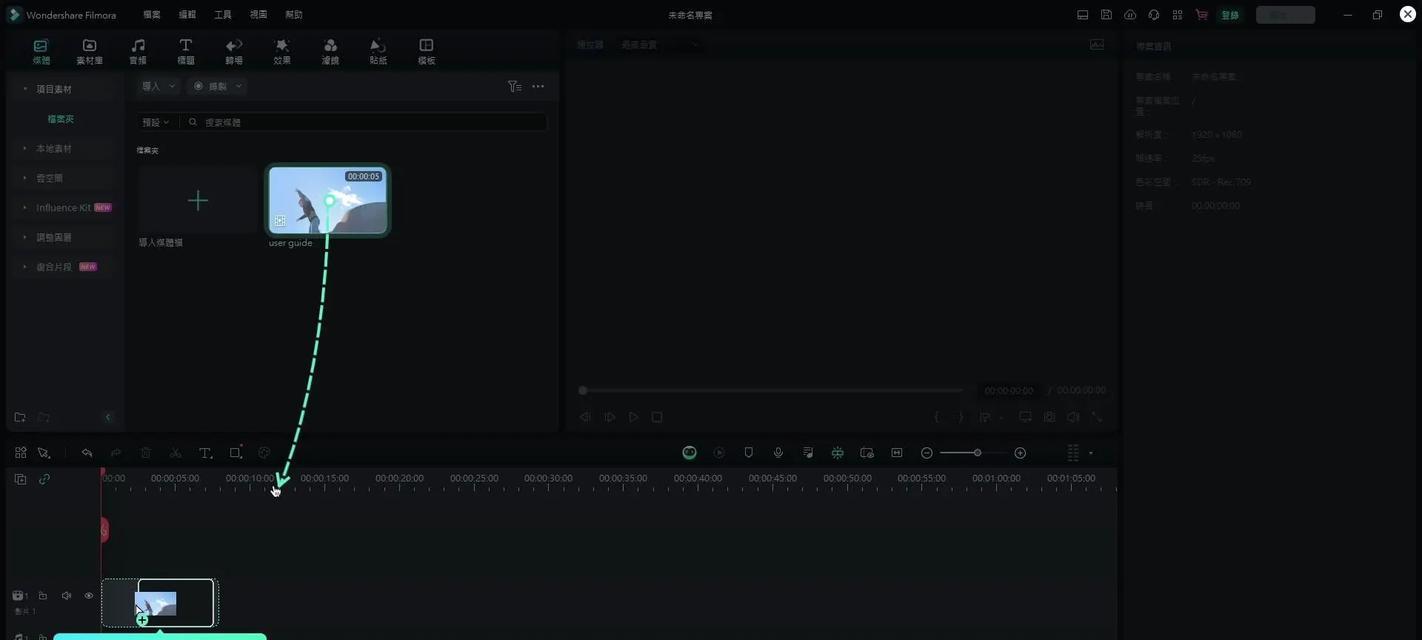Open the 編輯 menu
This screenshot has height=640, width=1422.
187,15
